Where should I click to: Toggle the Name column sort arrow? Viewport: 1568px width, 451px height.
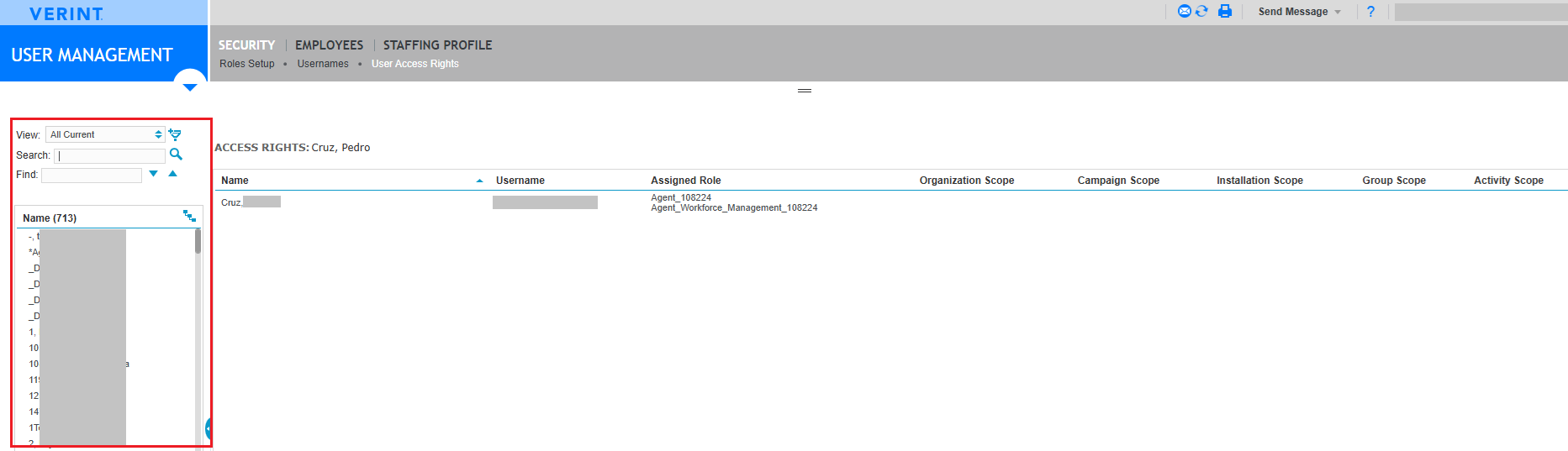479,181
